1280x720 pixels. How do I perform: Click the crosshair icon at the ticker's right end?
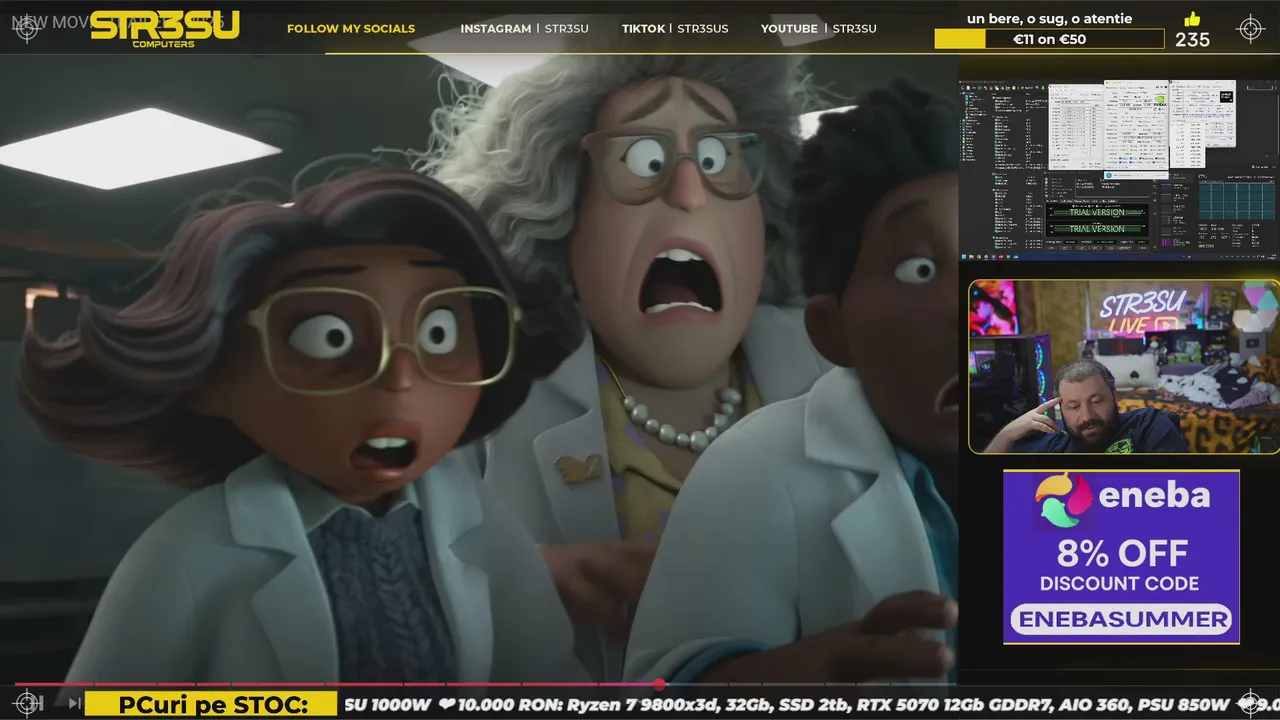click(x=1250, y=703)
